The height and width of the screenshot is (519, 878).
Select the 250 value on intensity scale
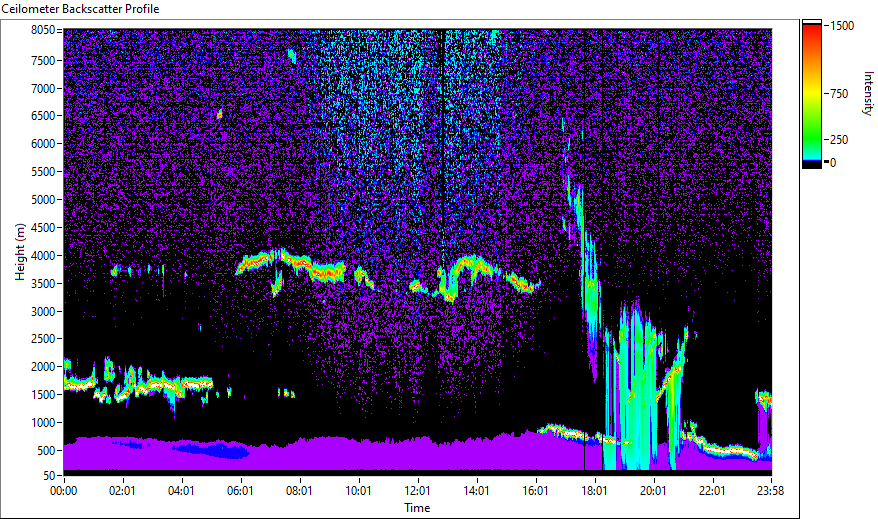839,139
